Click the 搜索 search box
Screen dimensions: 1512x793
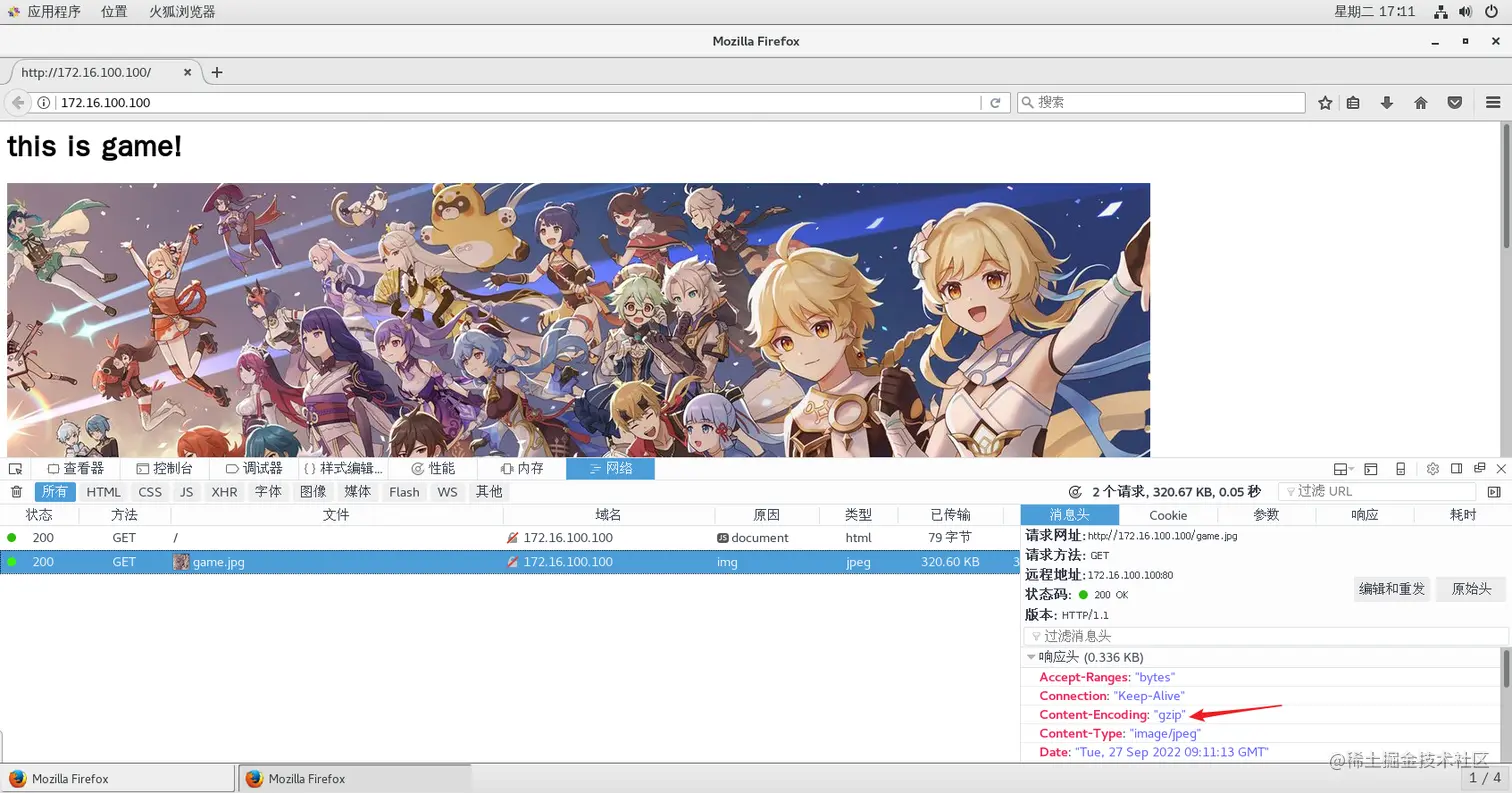pos(1161,103)
